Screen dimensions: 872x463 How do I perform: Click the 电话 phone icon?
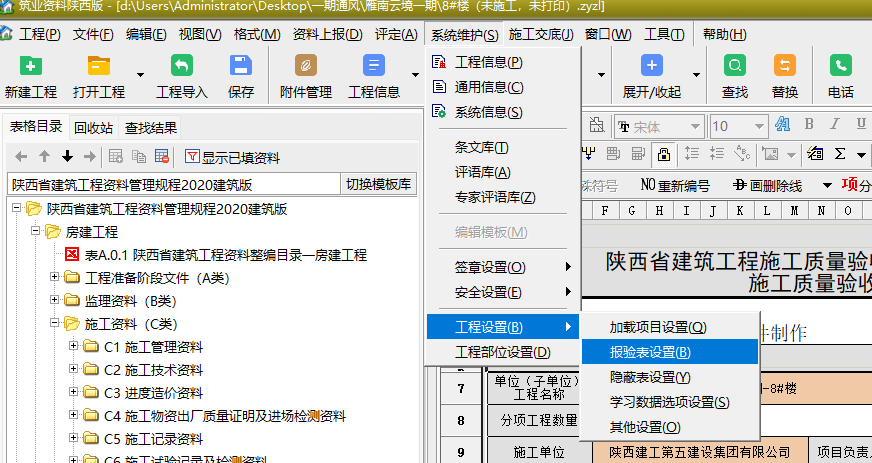(x=840, y=67)
